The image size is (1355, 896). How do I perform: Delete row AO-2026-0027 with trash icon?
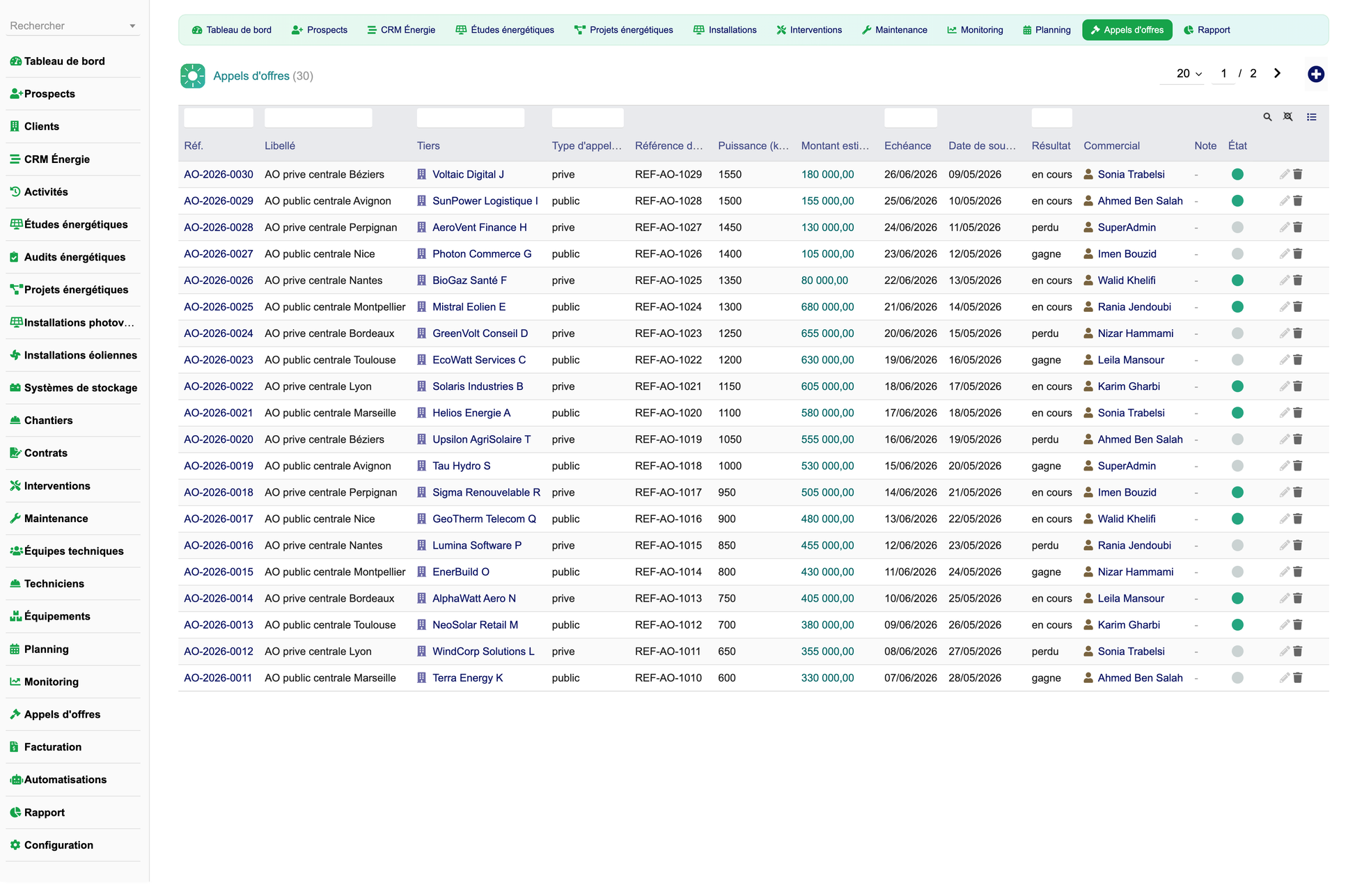coord(1298,254)
